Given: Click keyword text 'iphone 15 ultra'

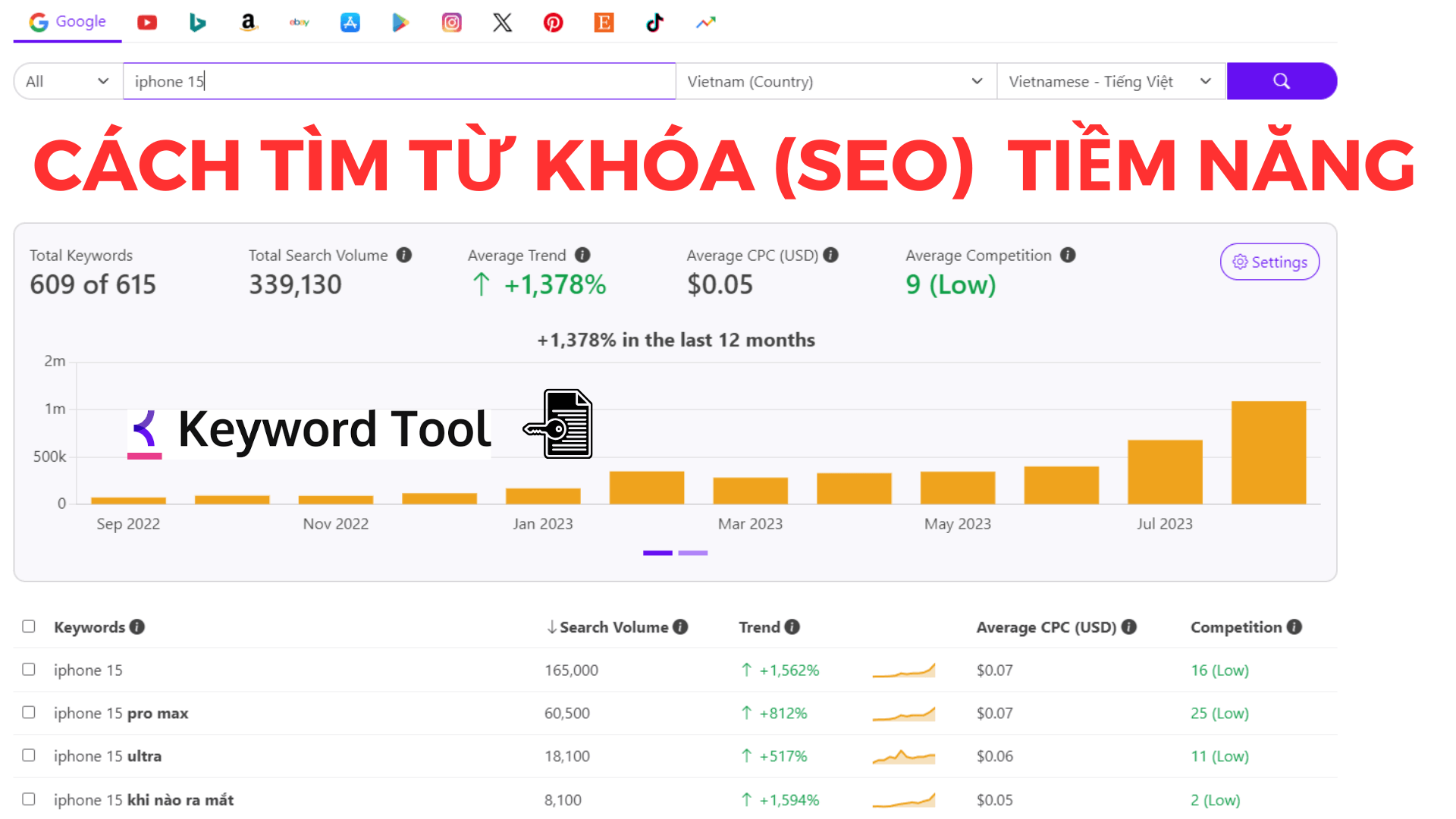Looking at the screenshot, I should click(108, 757).
